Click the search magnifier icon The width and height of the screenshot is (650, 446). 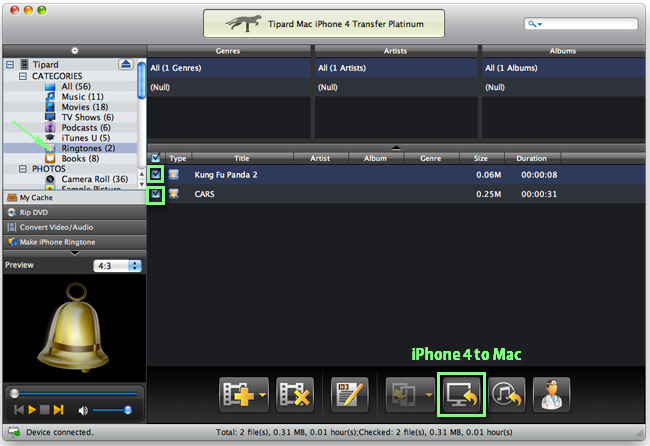pyautogui.click(x=532, y=24)
